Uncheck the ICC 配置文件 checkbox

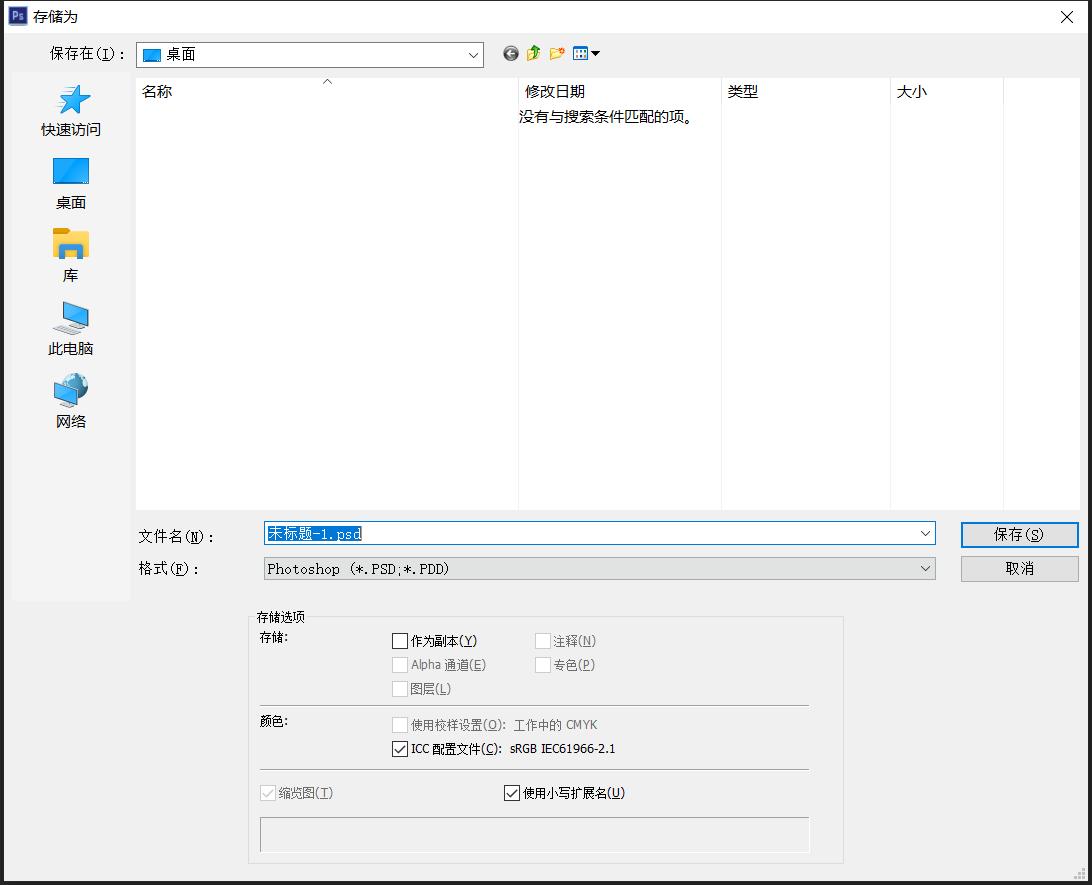pyautogui.click(x=399, y=749)
